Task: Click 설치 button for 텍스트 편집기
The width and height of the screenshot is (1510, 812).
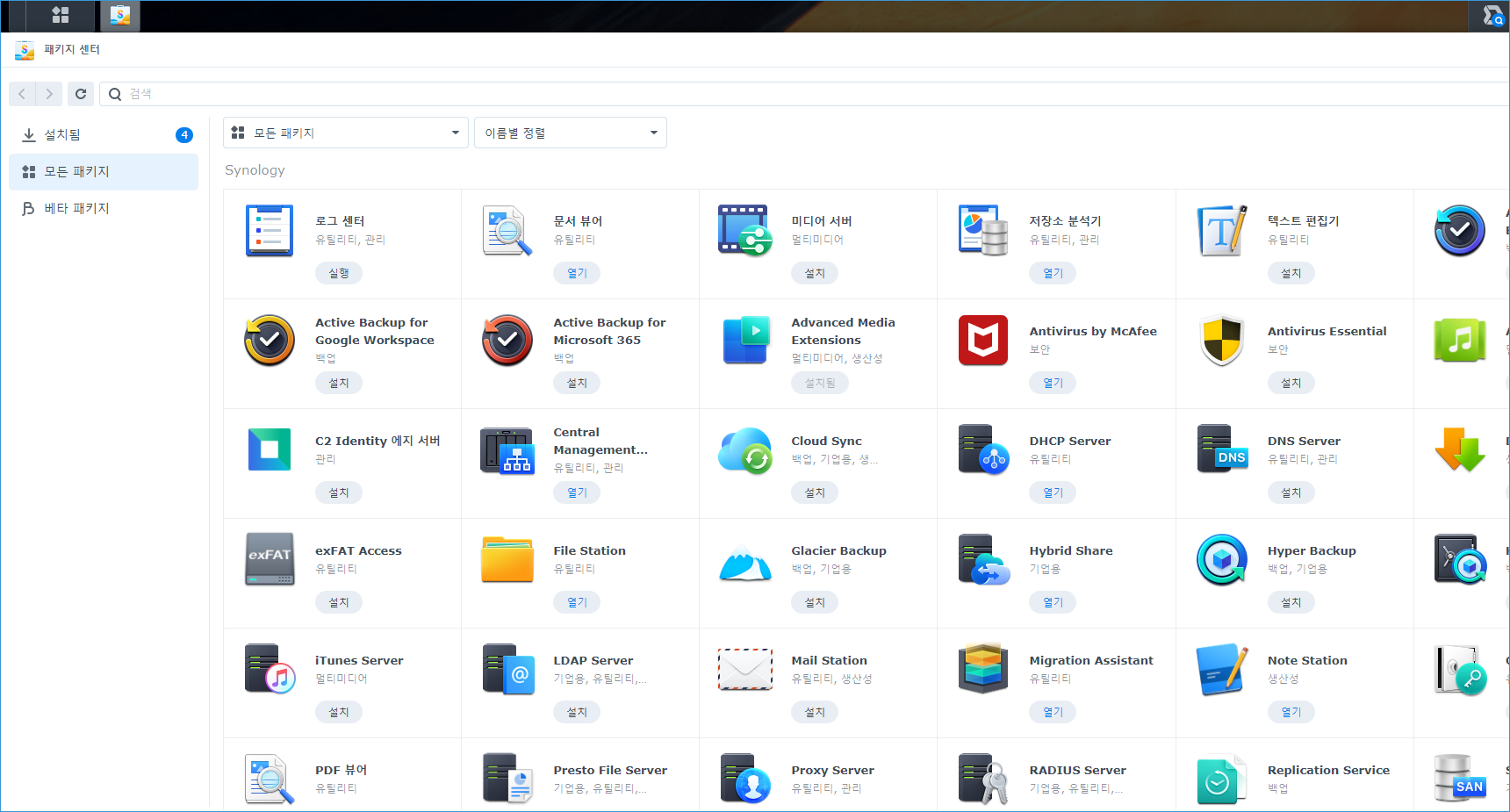Action: point(1291,273)
